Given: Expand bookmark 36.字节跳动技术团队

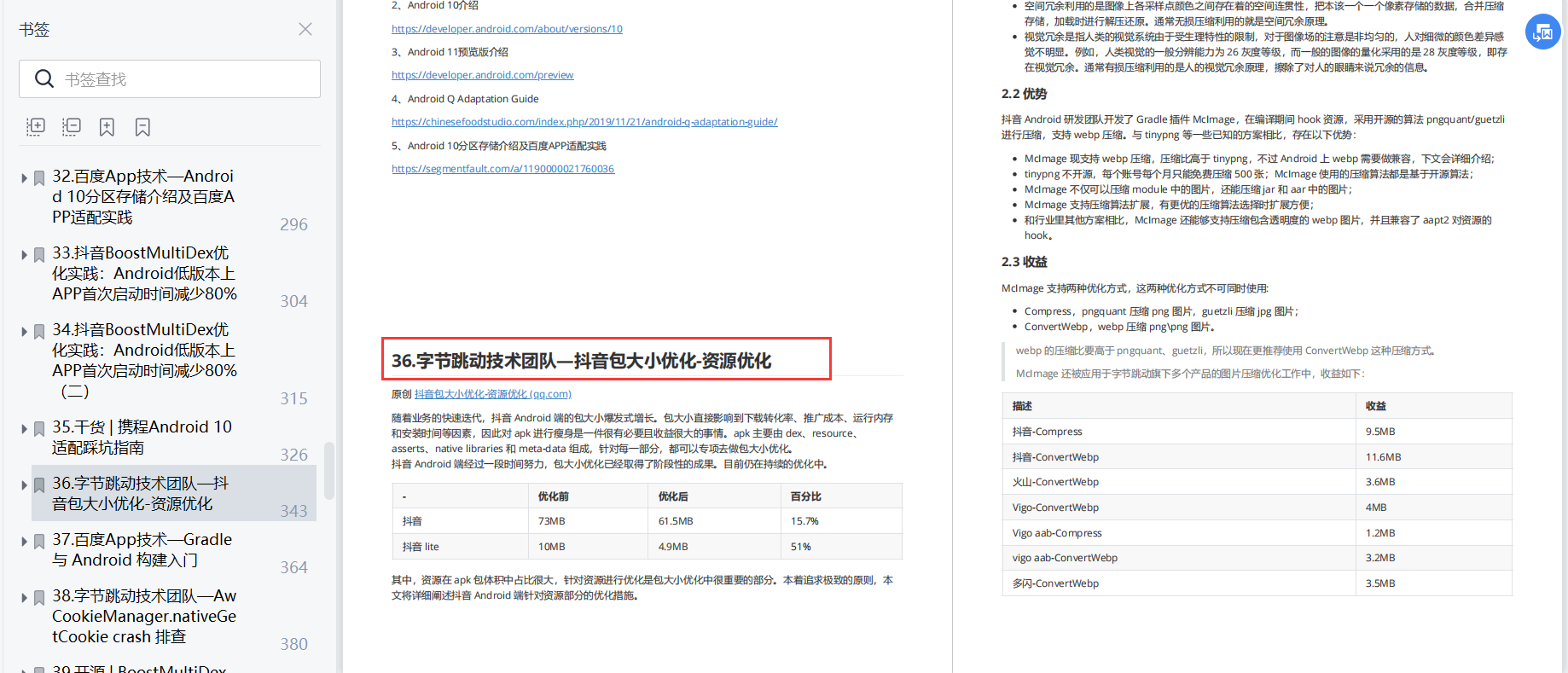Looking at the screenshot, I should pos(24,485).
